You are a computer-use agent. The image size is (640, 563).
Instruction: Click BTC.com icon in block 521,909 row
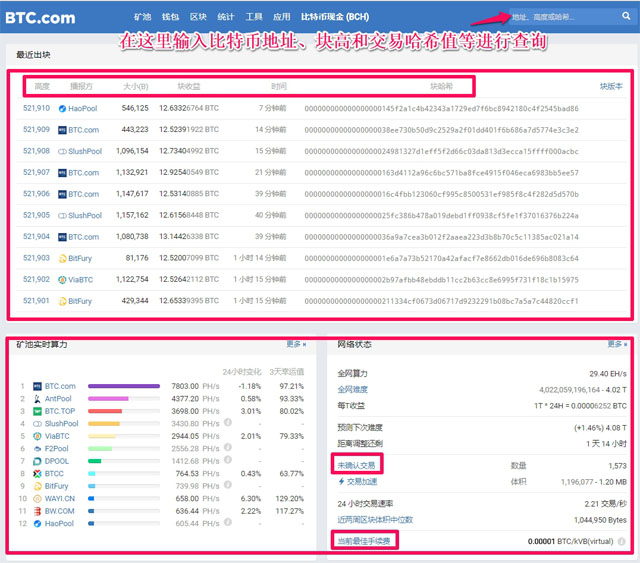tap(62, 130)
